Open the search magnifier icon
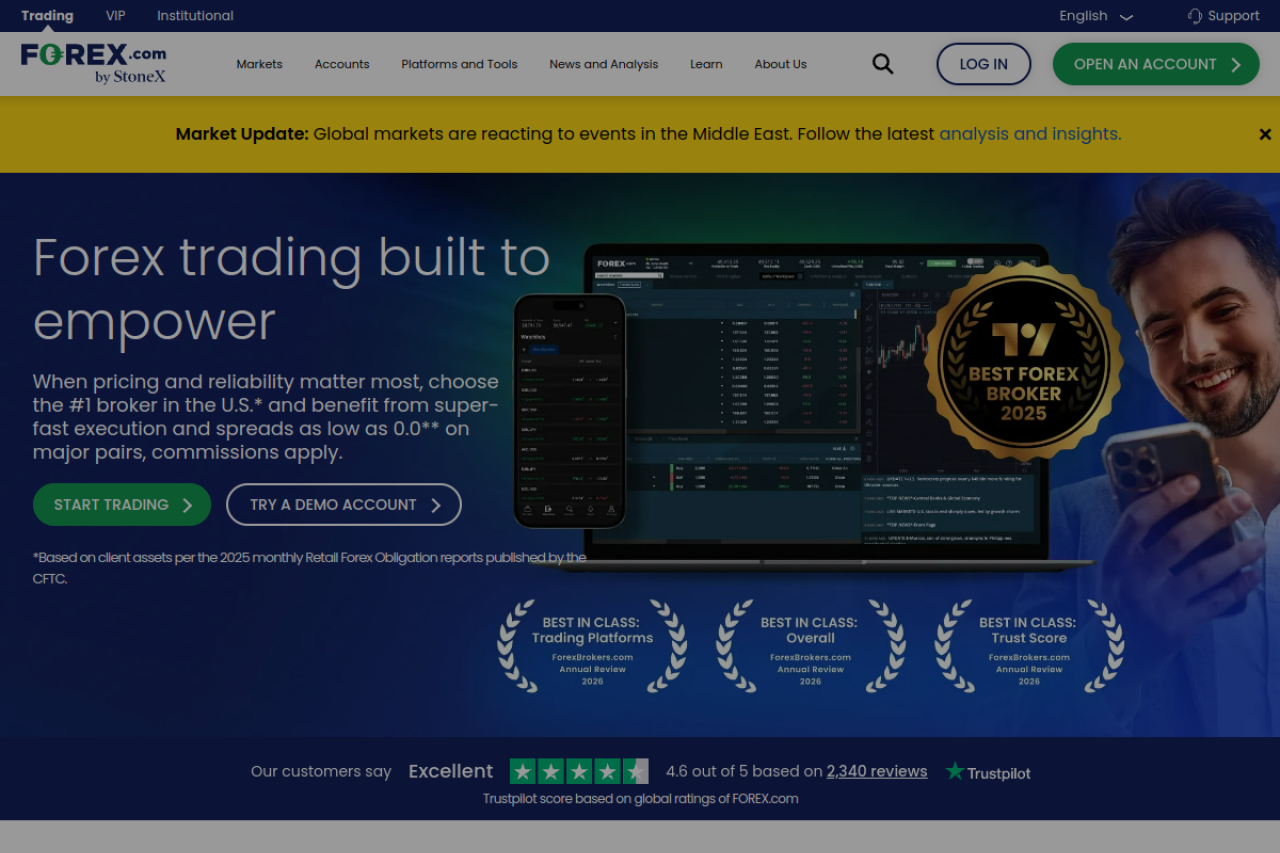The height and width of the screenshot is (853, 1280). 882,64
